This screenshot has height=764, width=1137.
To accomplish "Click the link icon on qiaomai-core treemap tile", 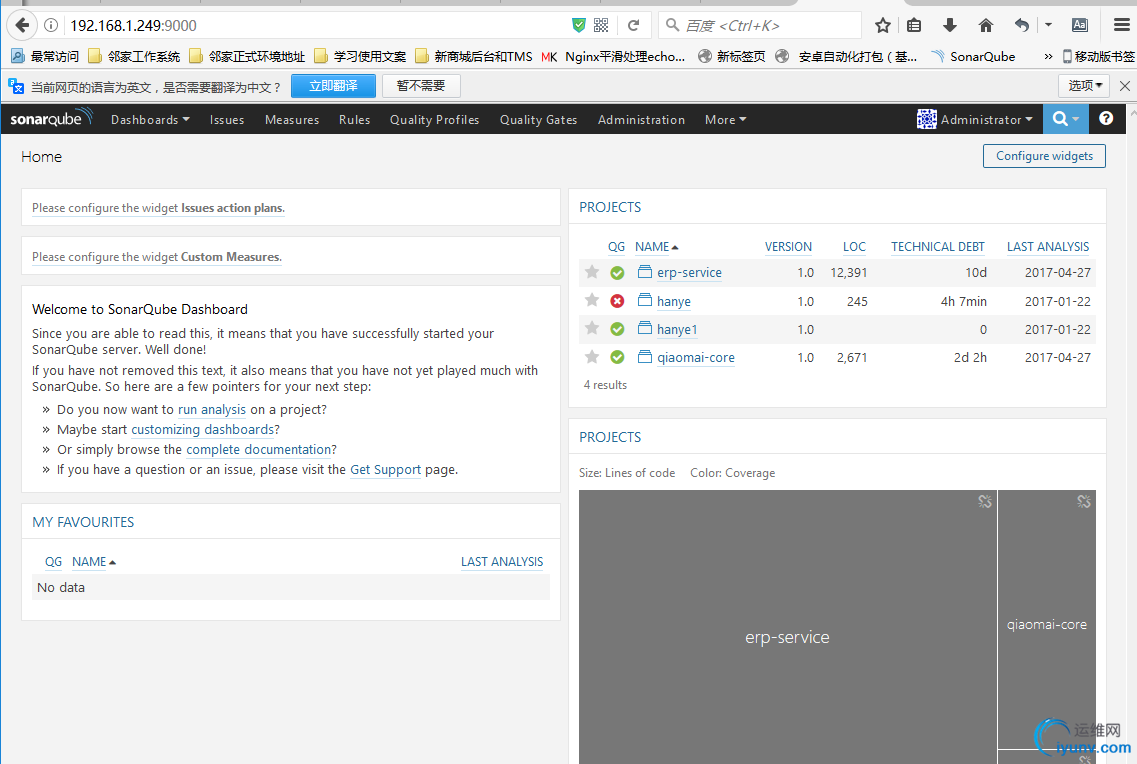I will (x=1083, y=501).
